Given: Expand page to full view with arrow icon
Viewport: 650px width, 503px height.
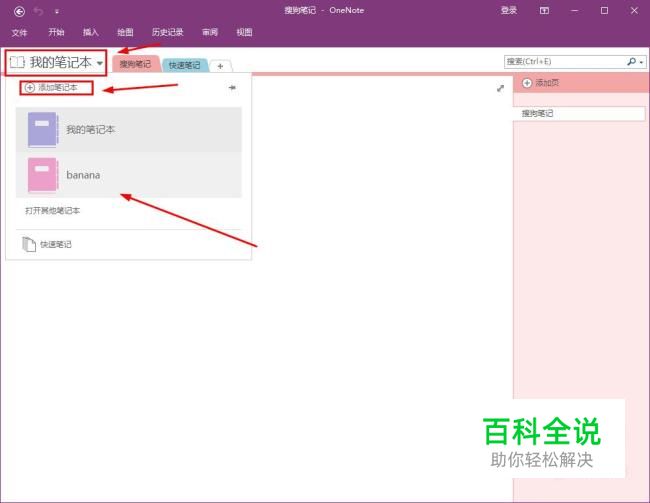Looking at the screenshot, I should pyautogui.click(x=500, y=88).
